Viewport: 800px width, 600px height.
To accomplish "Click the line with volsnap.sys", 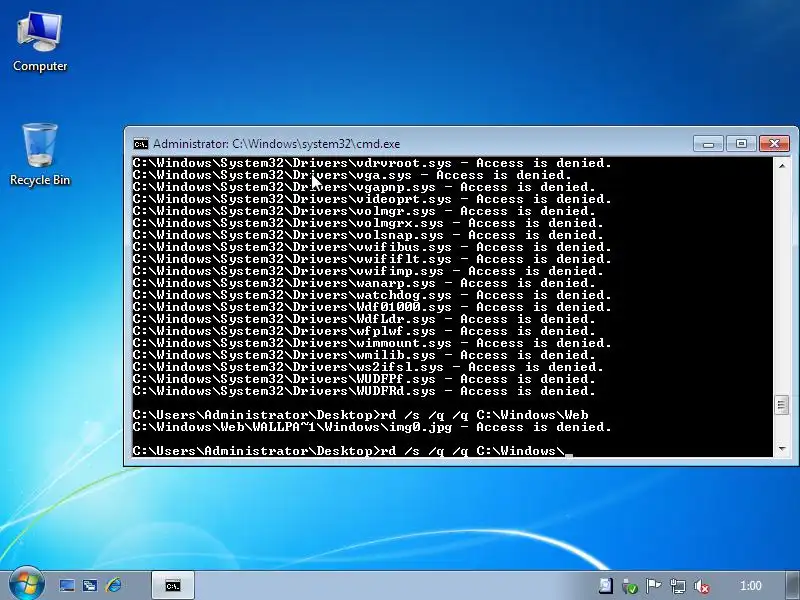I will [x=368, y=235].
